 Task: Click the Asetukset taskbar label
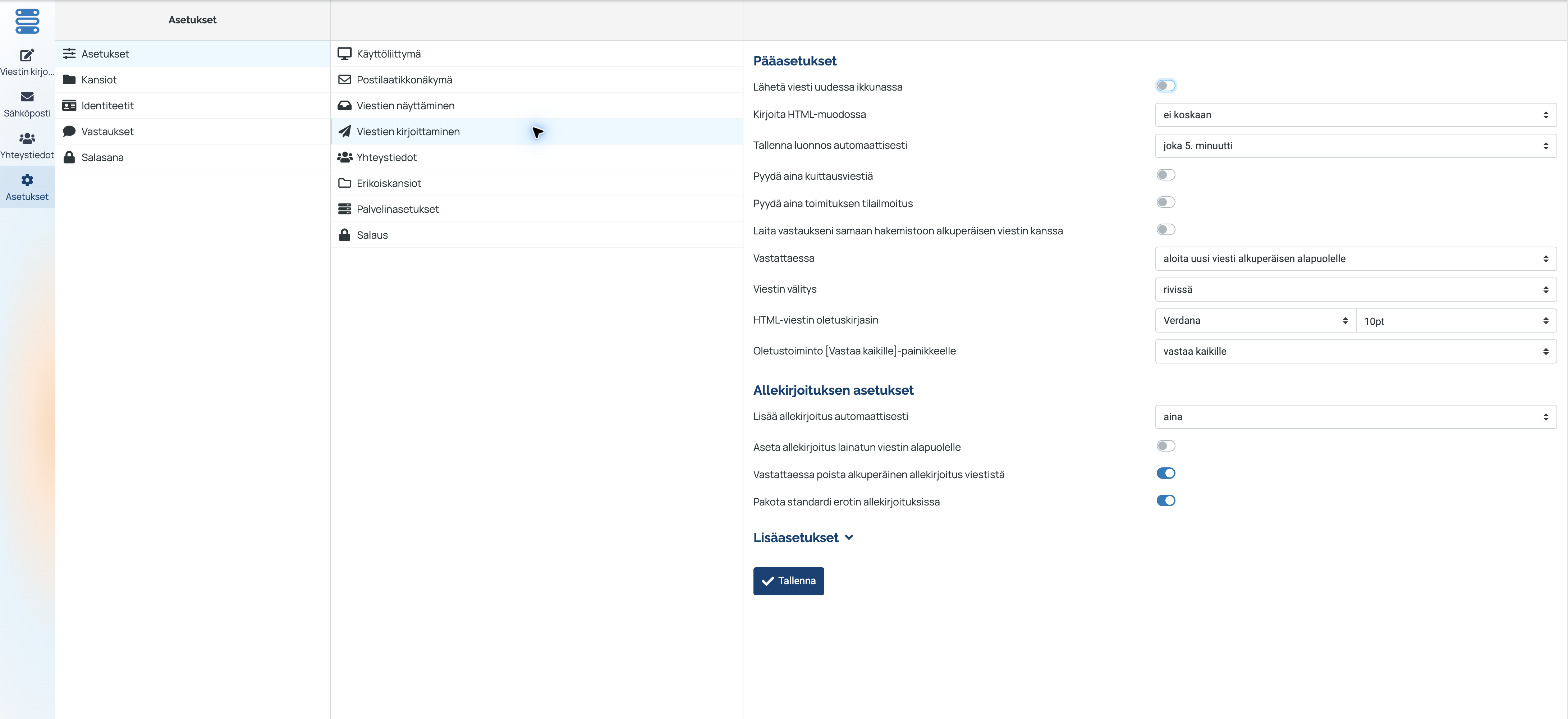[x=27, y=197]
